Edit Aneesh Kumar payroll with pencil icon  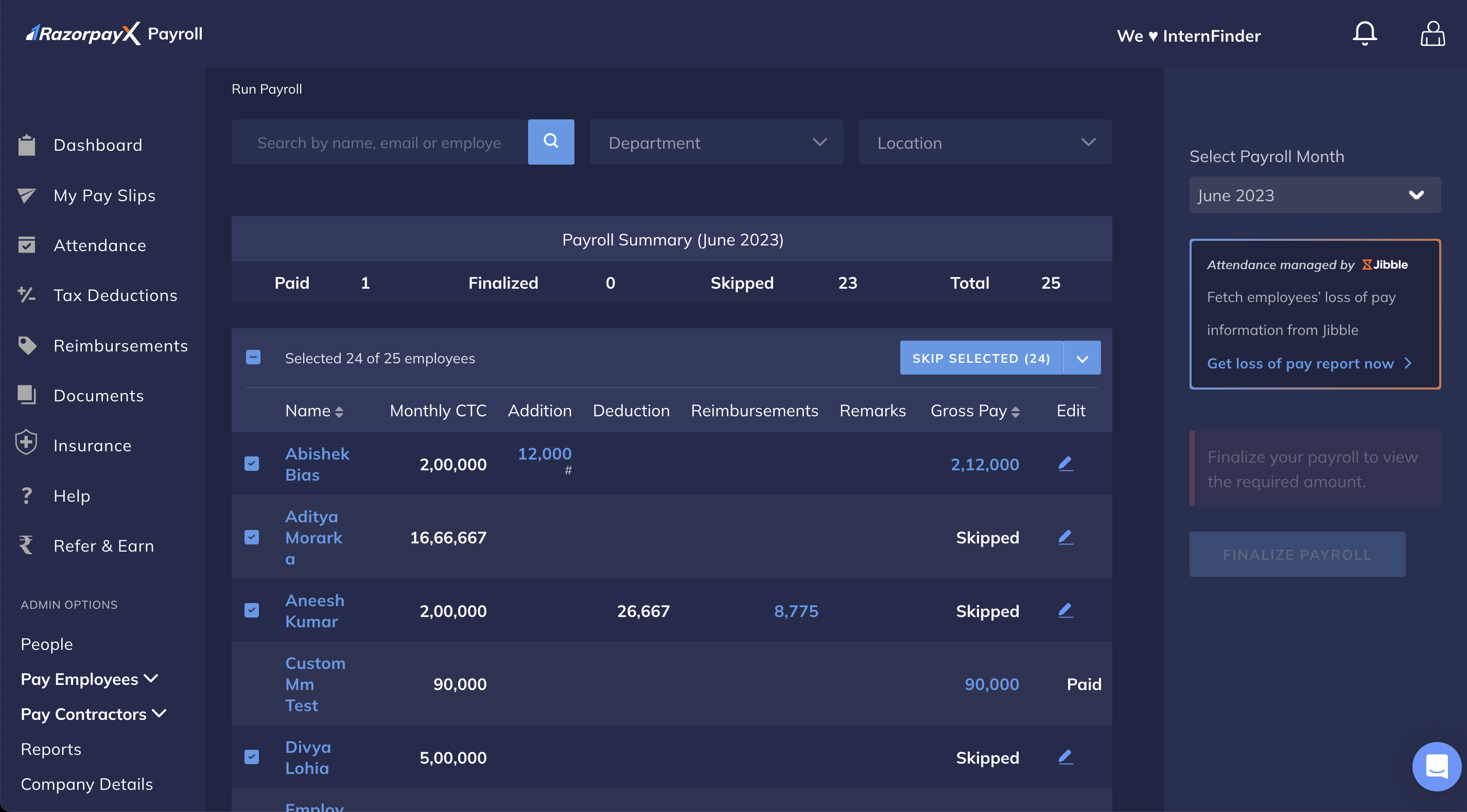pos(1066,610)
